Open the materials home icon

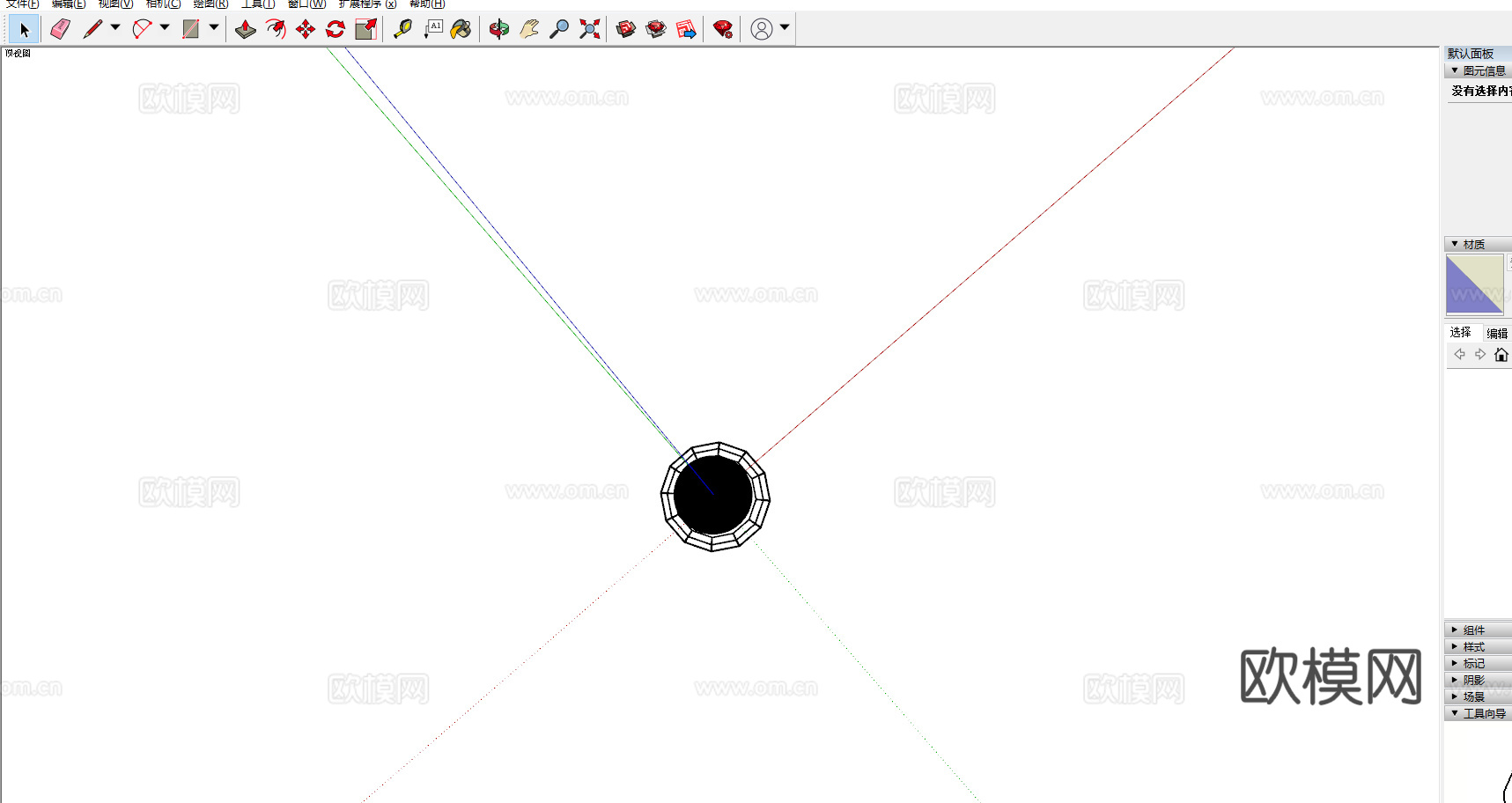click(x=1501, y=354)
